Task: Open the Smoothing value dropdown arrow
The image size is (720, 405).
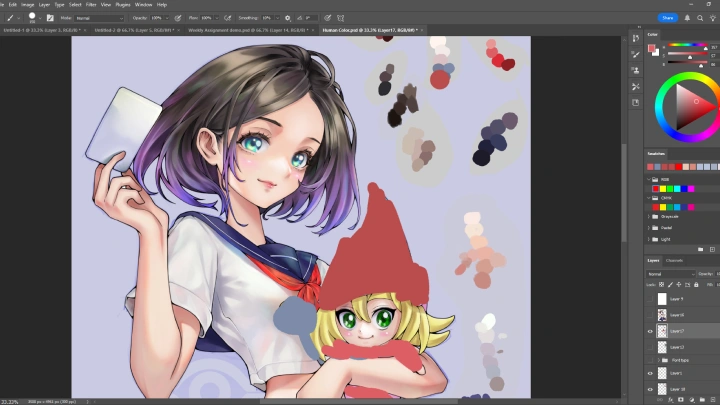Action: (x=277, y=18)
